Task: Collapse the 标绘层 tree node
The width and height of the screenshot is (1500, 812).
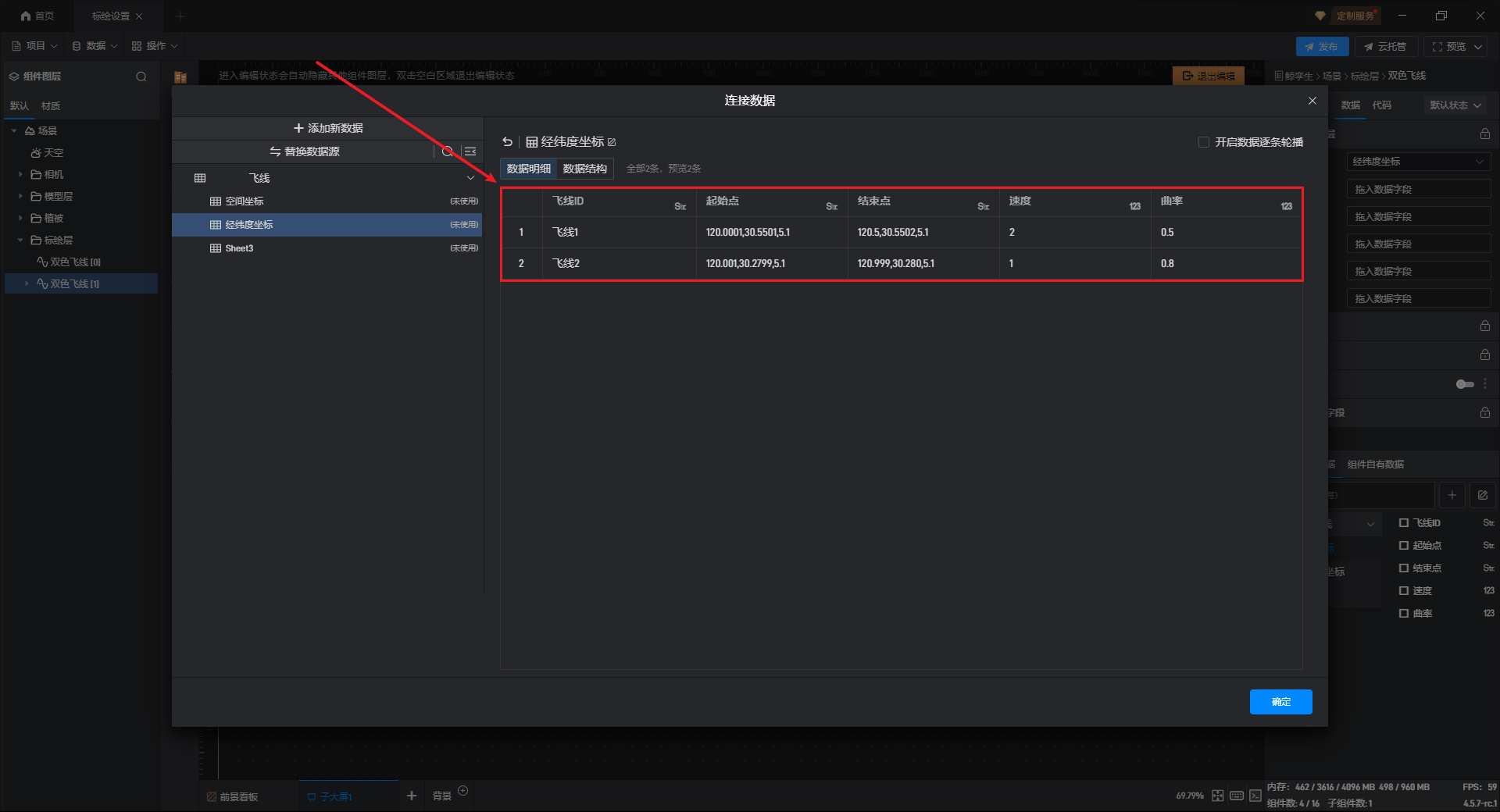Action: point(20,240)
